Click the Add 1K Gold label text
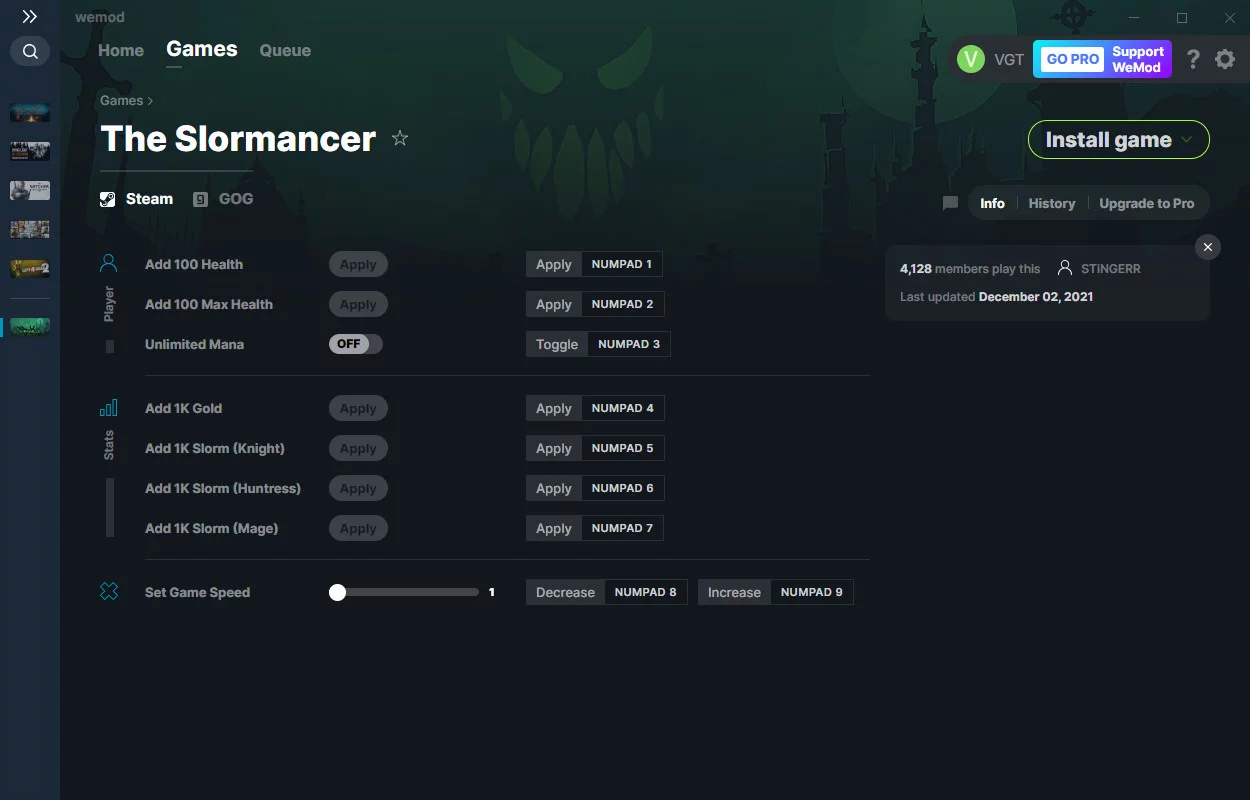This screenshot has height=800, width=1250. (x=183, y=408)
